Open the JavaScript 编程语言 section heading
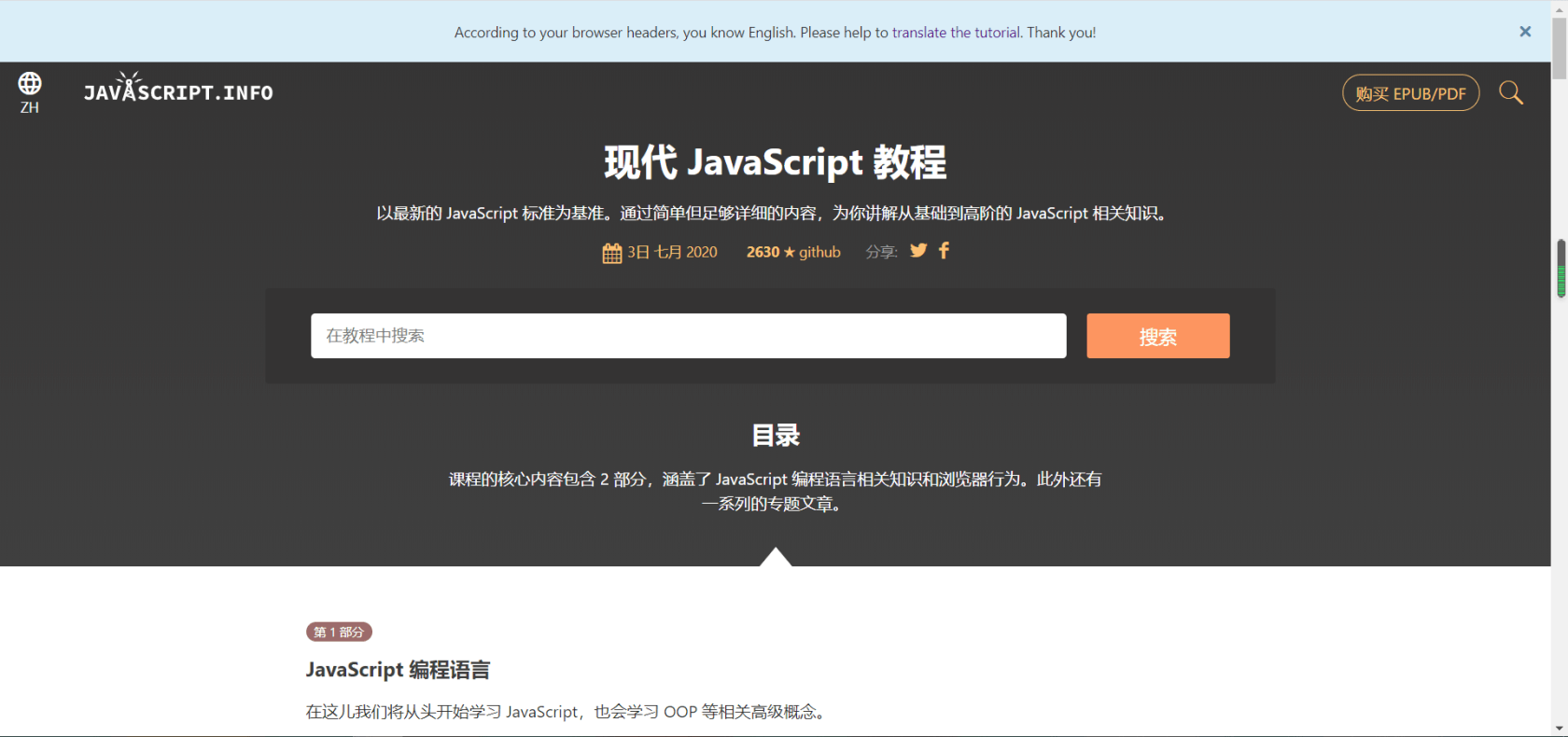The image size is (1568, 737). tap(398, 670)
